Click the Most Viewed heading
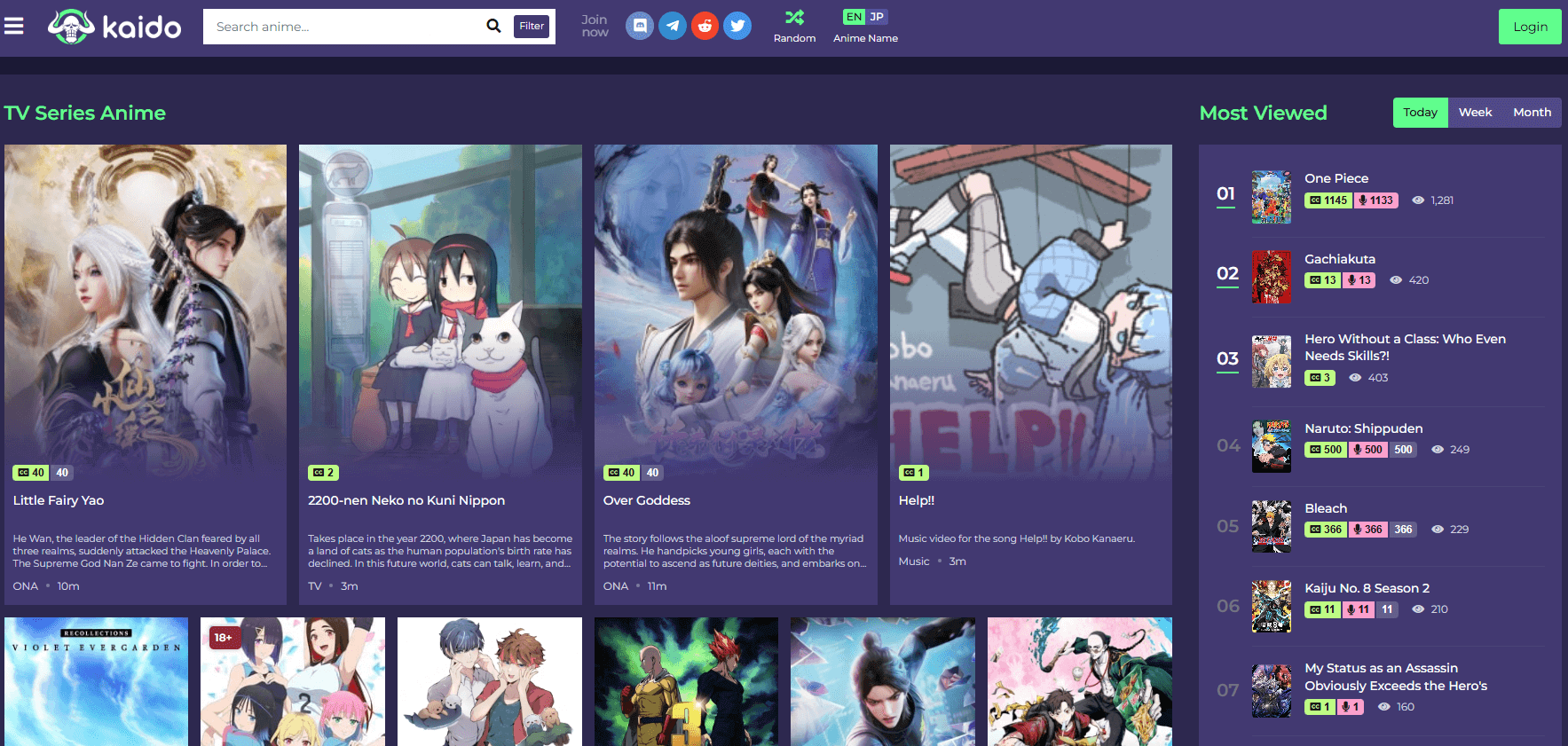The image size is (1568, 746). coord(1263,113)
